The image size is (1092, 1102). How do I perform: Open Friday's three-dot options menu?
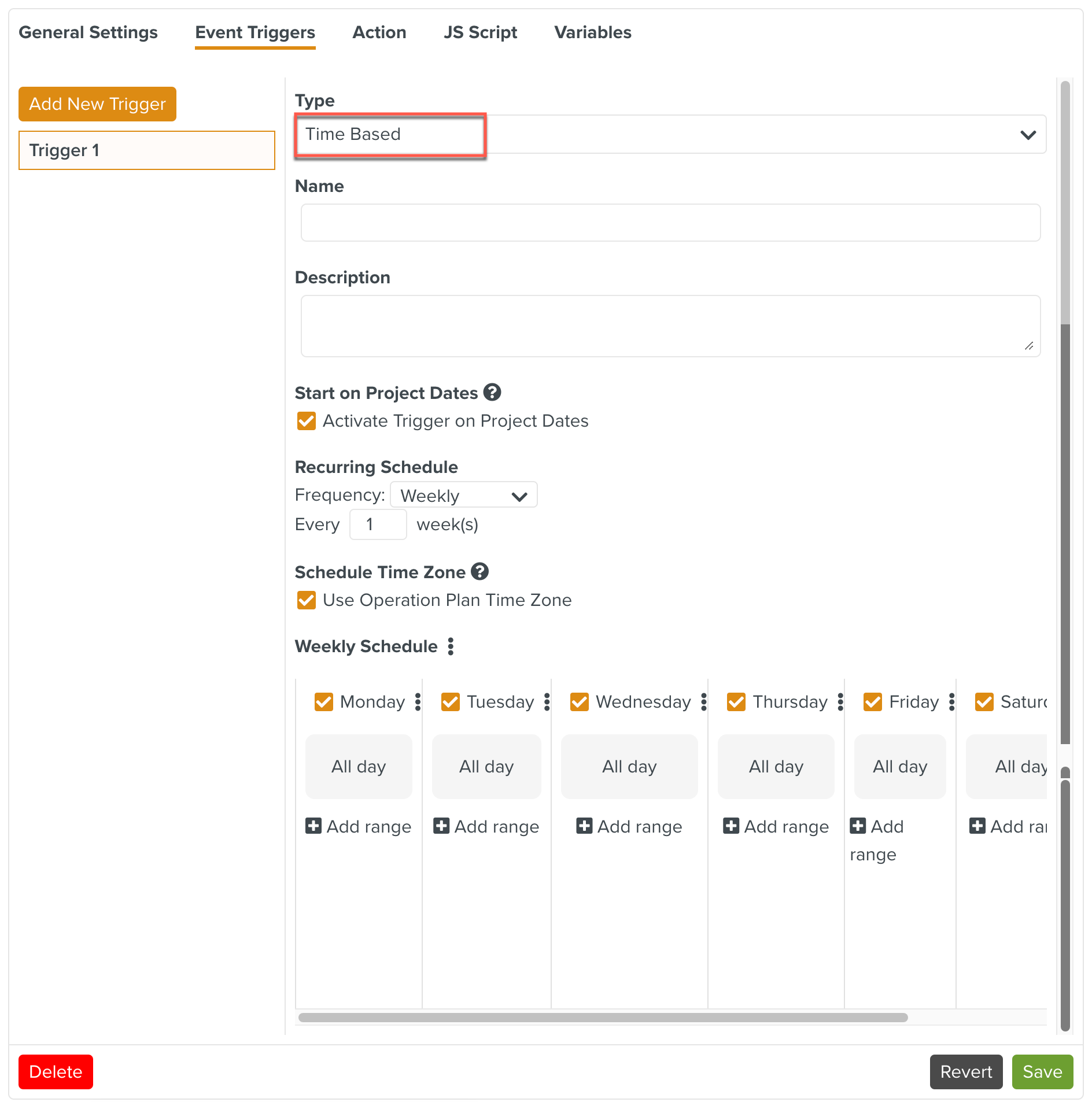pyautogui.click(x=951, y=702)
